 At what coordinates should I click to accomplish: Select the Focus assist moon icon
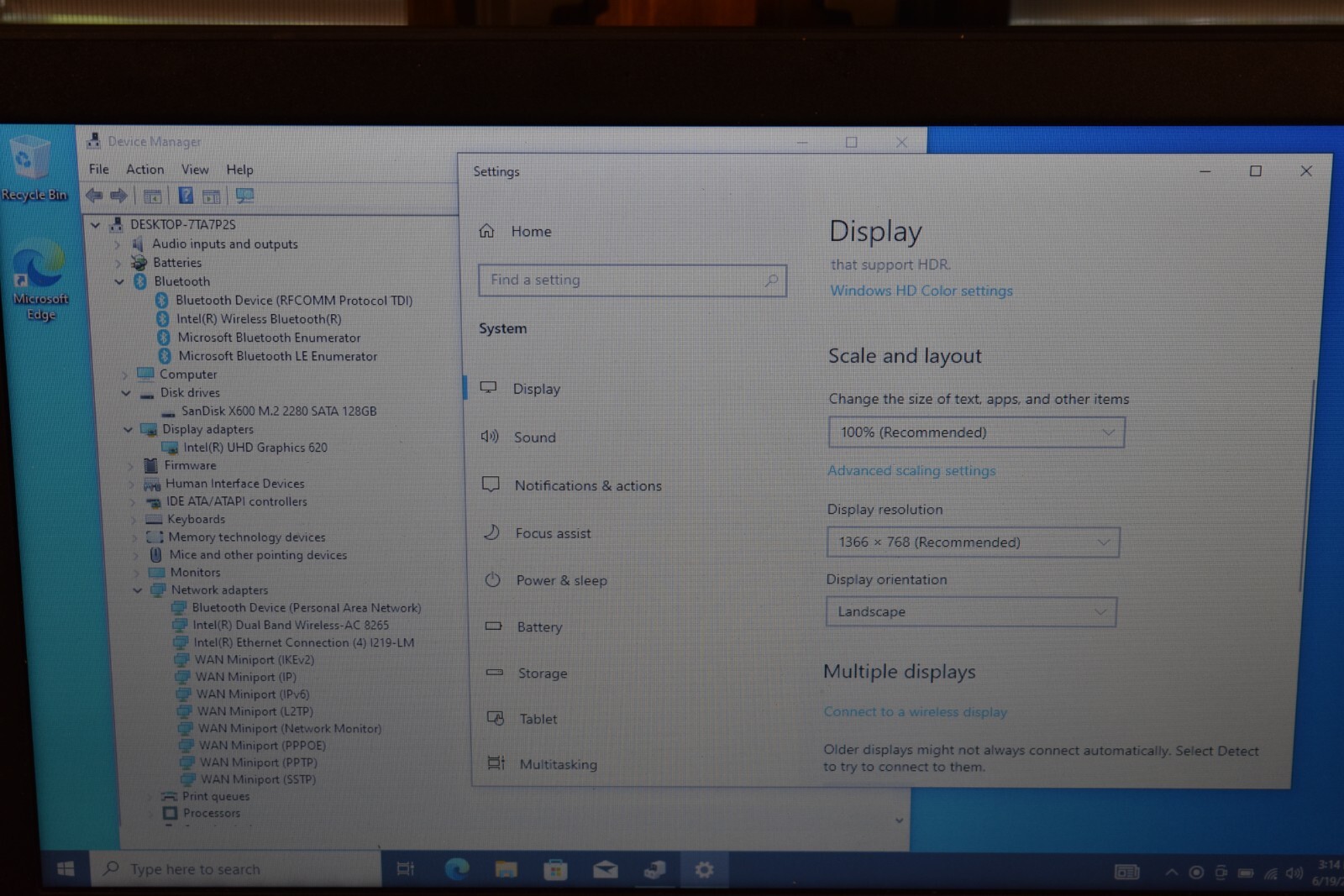coord(492,532)
